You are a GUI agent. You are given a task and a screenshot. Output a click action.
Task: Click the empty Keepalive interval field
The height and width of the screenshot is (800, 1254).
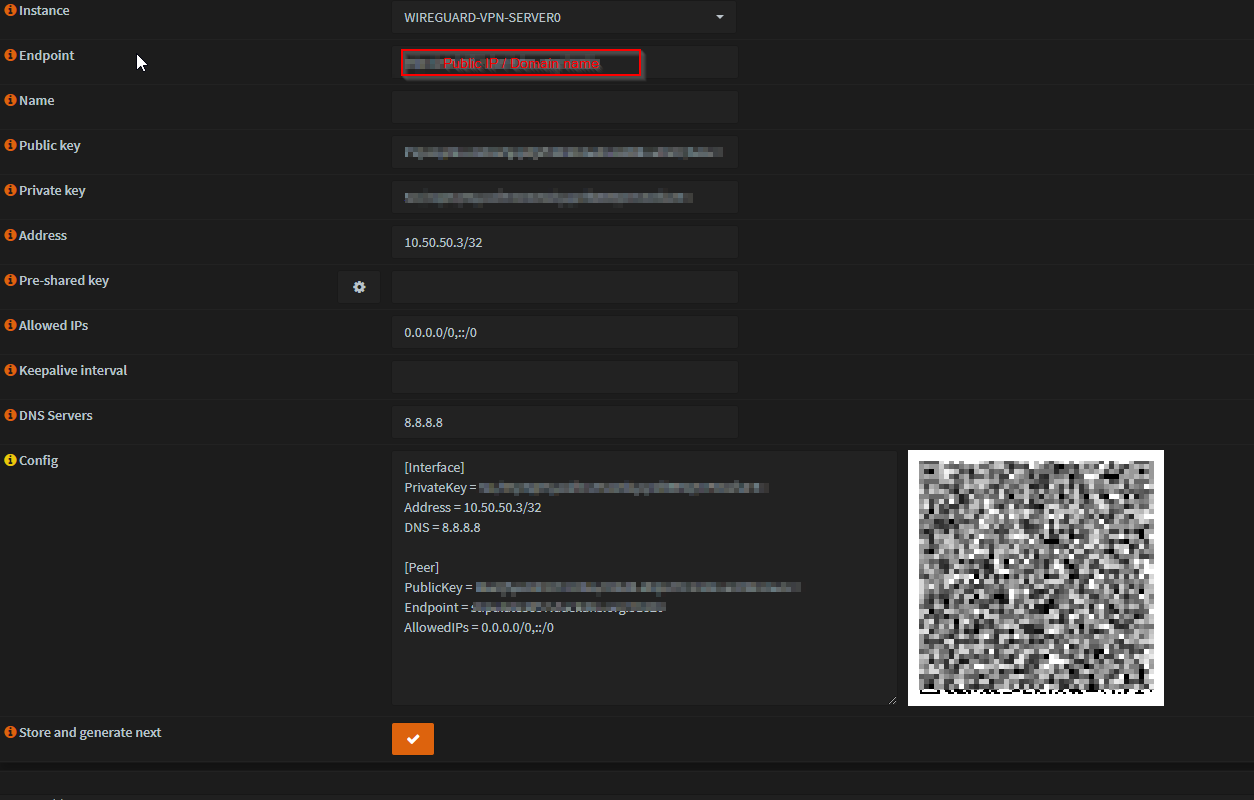(x=564, y=377)
